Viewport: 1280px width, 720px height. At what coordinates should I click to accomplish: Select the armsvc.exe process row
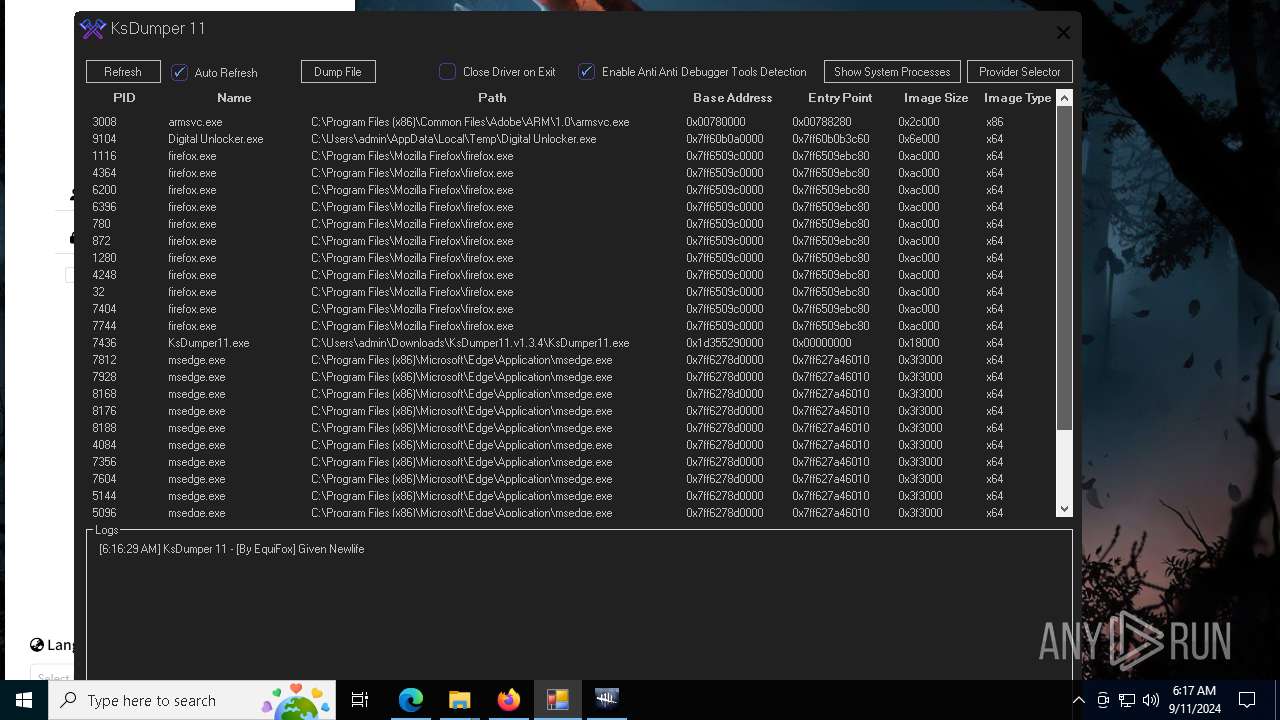click(570, 122)
